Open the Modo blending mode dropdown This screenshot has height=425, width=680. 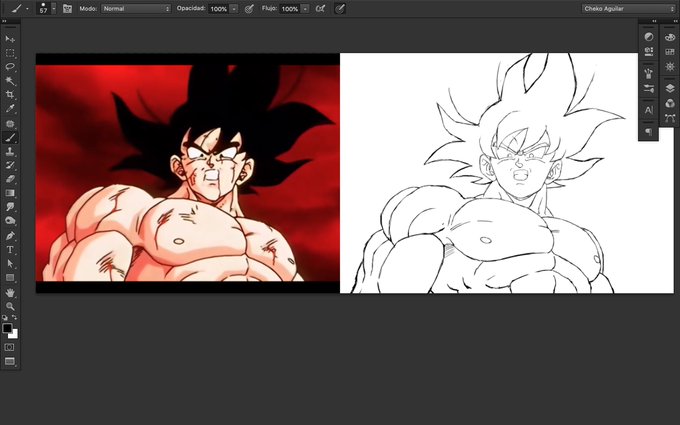pyautogui.click(x=136, y=8)
